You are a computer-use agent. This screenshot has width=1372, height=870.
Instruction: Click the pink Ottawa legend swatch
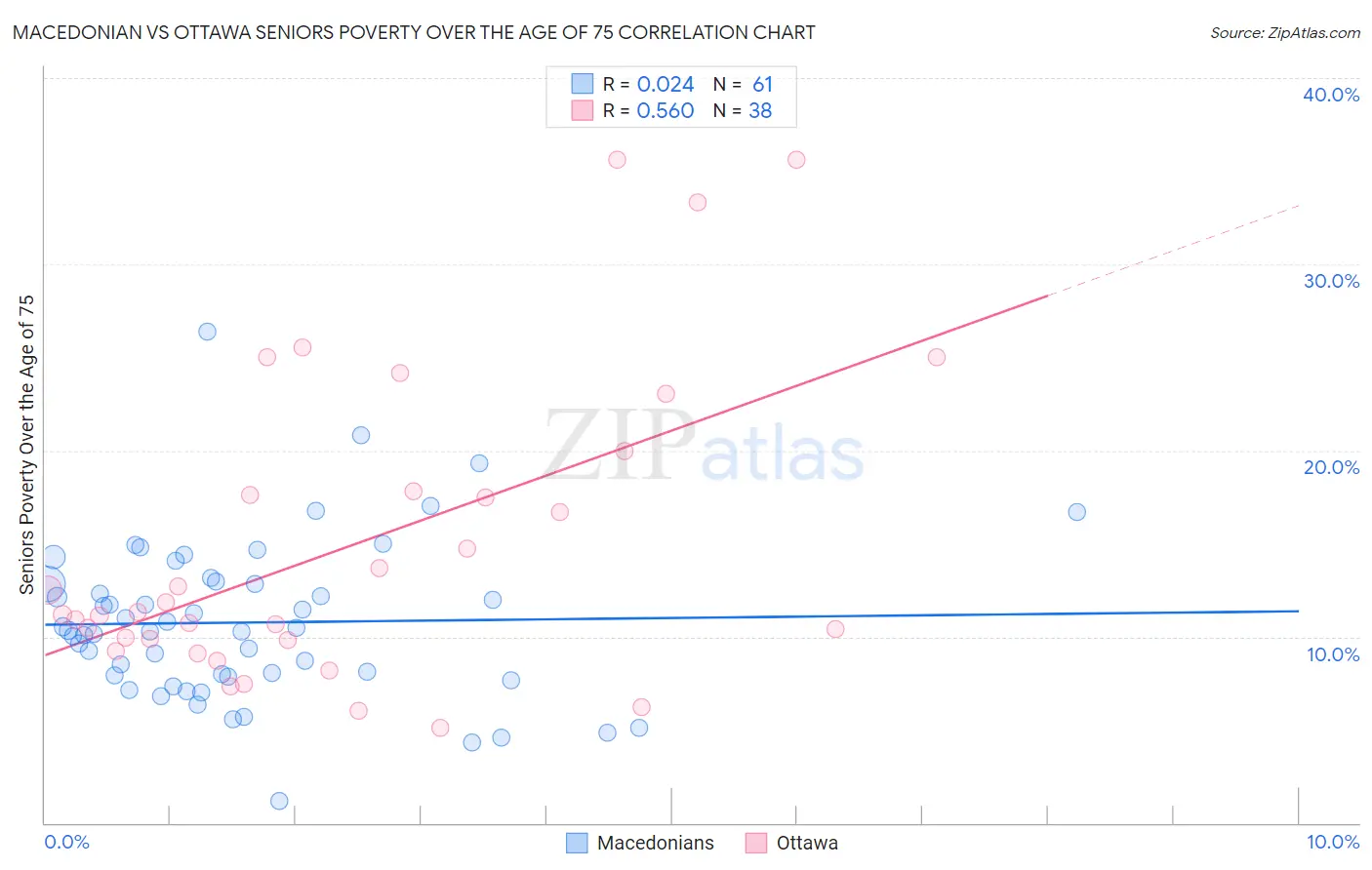click(756, 843)
